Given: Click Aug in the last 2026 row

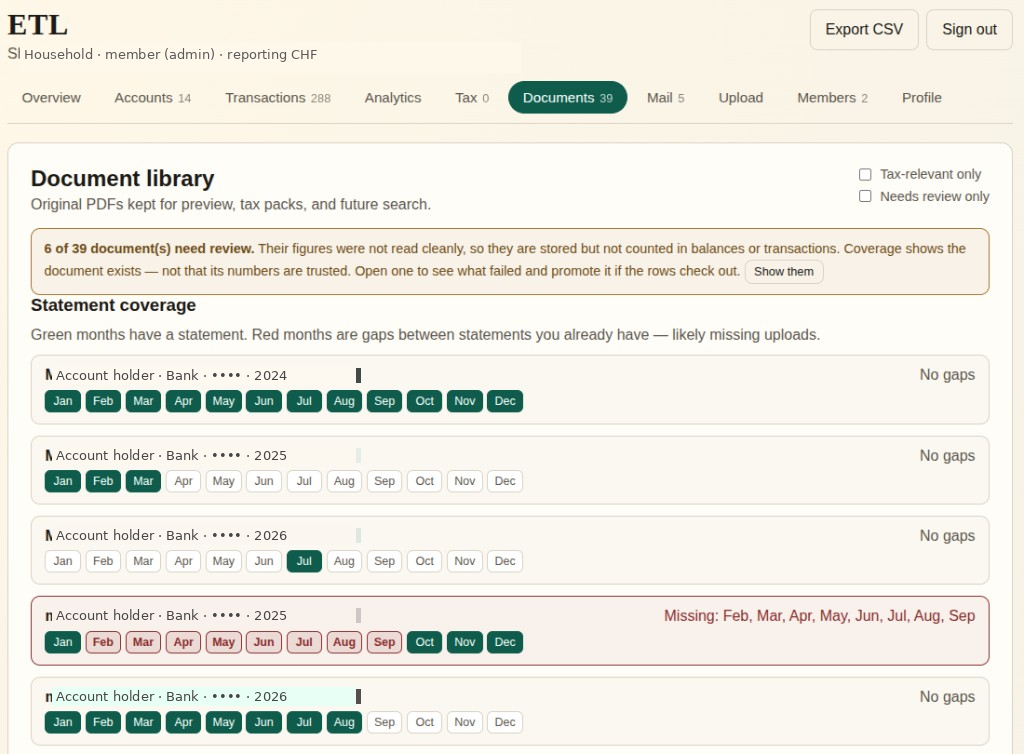Looking at the screenshot, I should pyautogui.click(x=344, y=722).
